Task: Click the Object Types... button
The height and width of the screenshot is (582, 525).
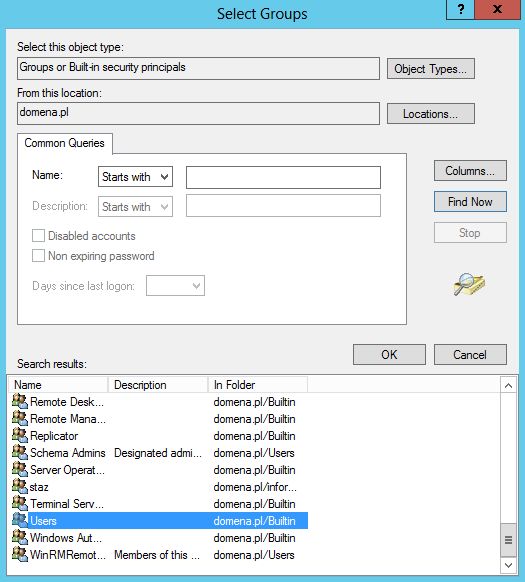Action: pyautogui.click(x=431, y=69)
